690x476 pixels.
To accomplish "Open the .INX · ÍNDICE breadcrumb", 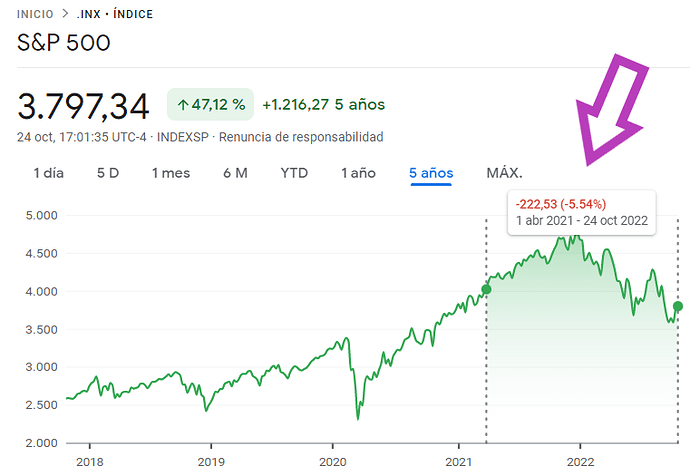I will (115, 14).
